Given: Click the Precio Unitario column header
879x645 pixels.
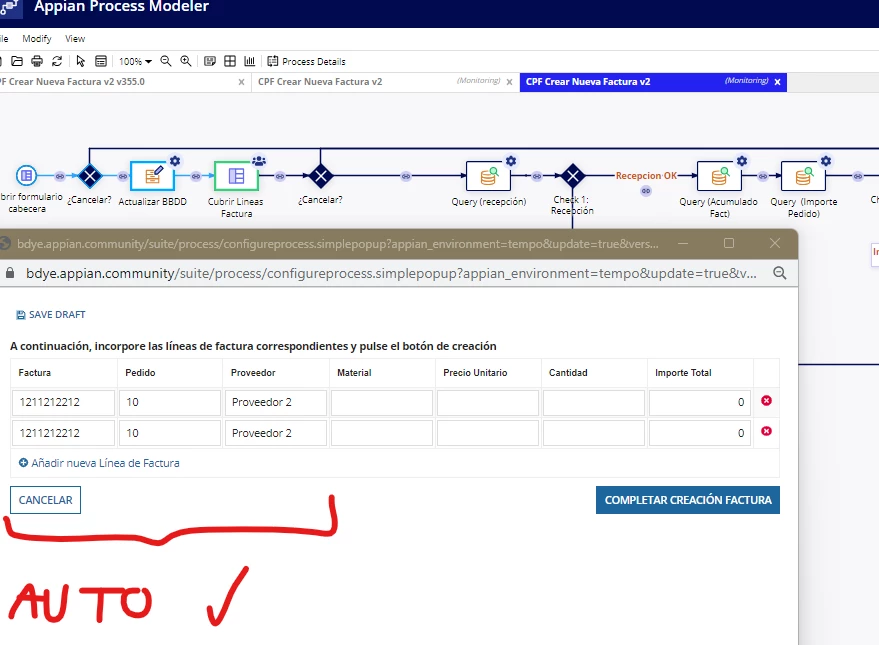Looking at the screenshot, I should (x=475, y=373).
